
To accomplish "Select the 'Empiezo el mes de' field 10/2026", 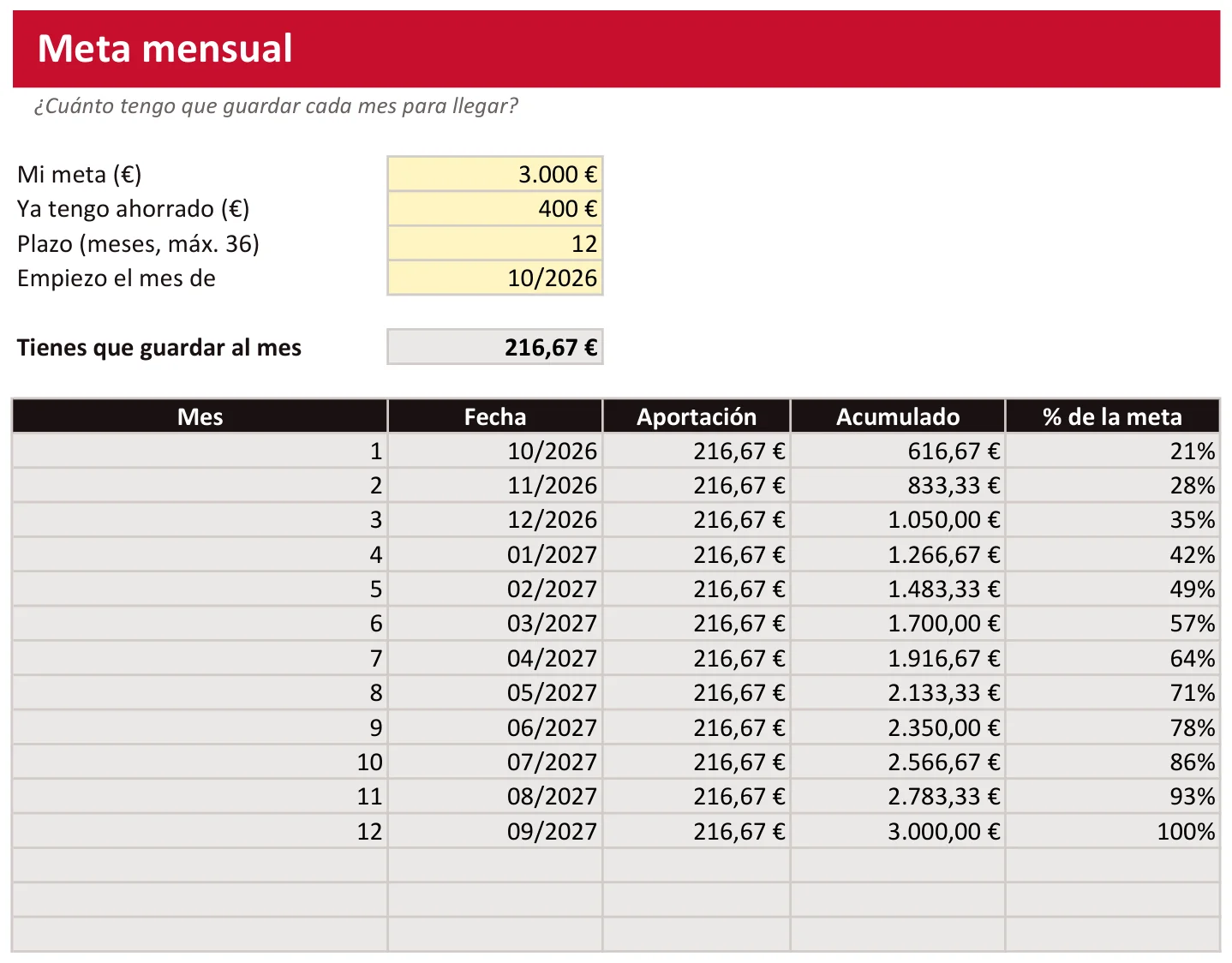I will 495,278.
